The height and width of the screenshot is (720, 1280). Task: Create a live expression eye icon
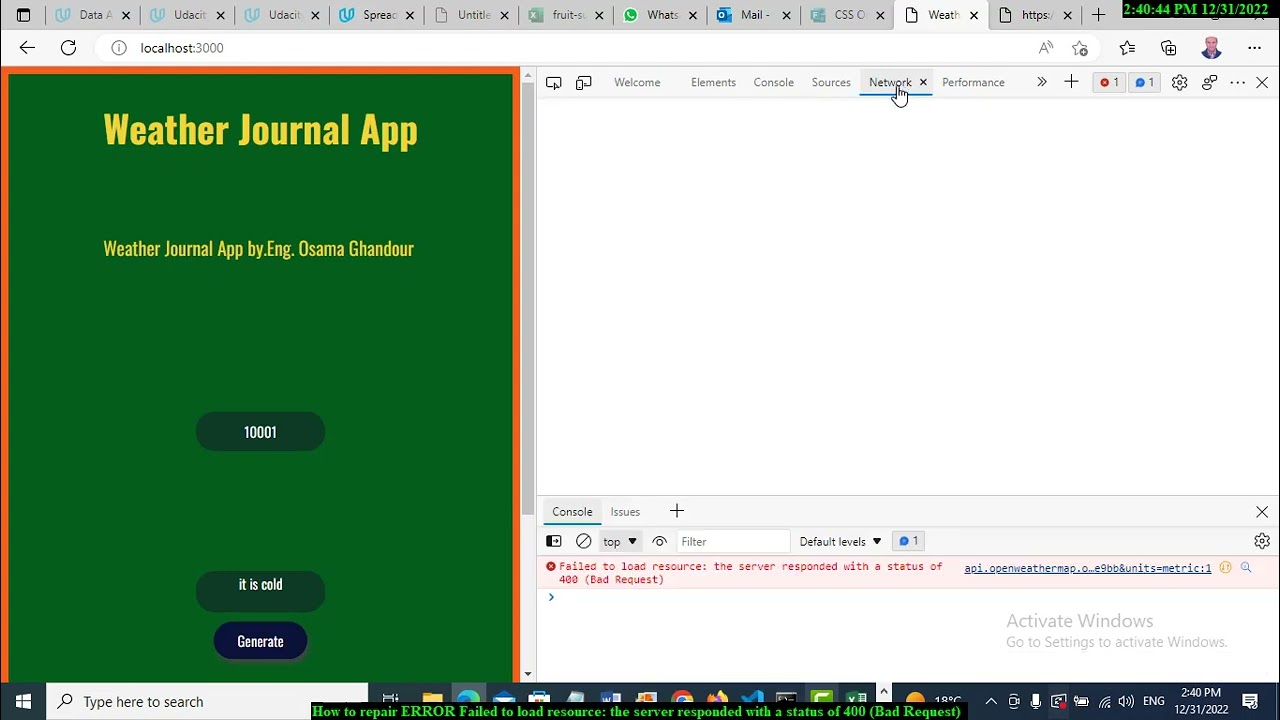pos(659,542)
